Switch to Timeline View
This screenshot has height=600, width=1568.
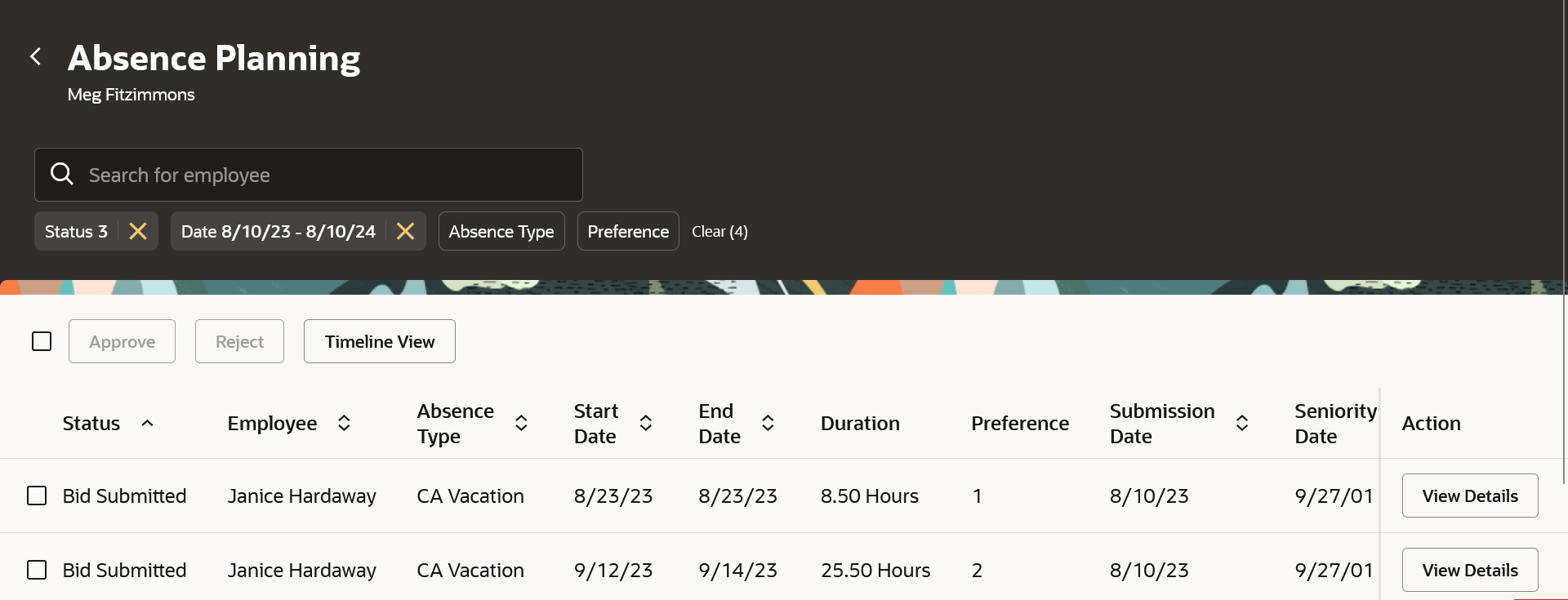tap(380, 341)
